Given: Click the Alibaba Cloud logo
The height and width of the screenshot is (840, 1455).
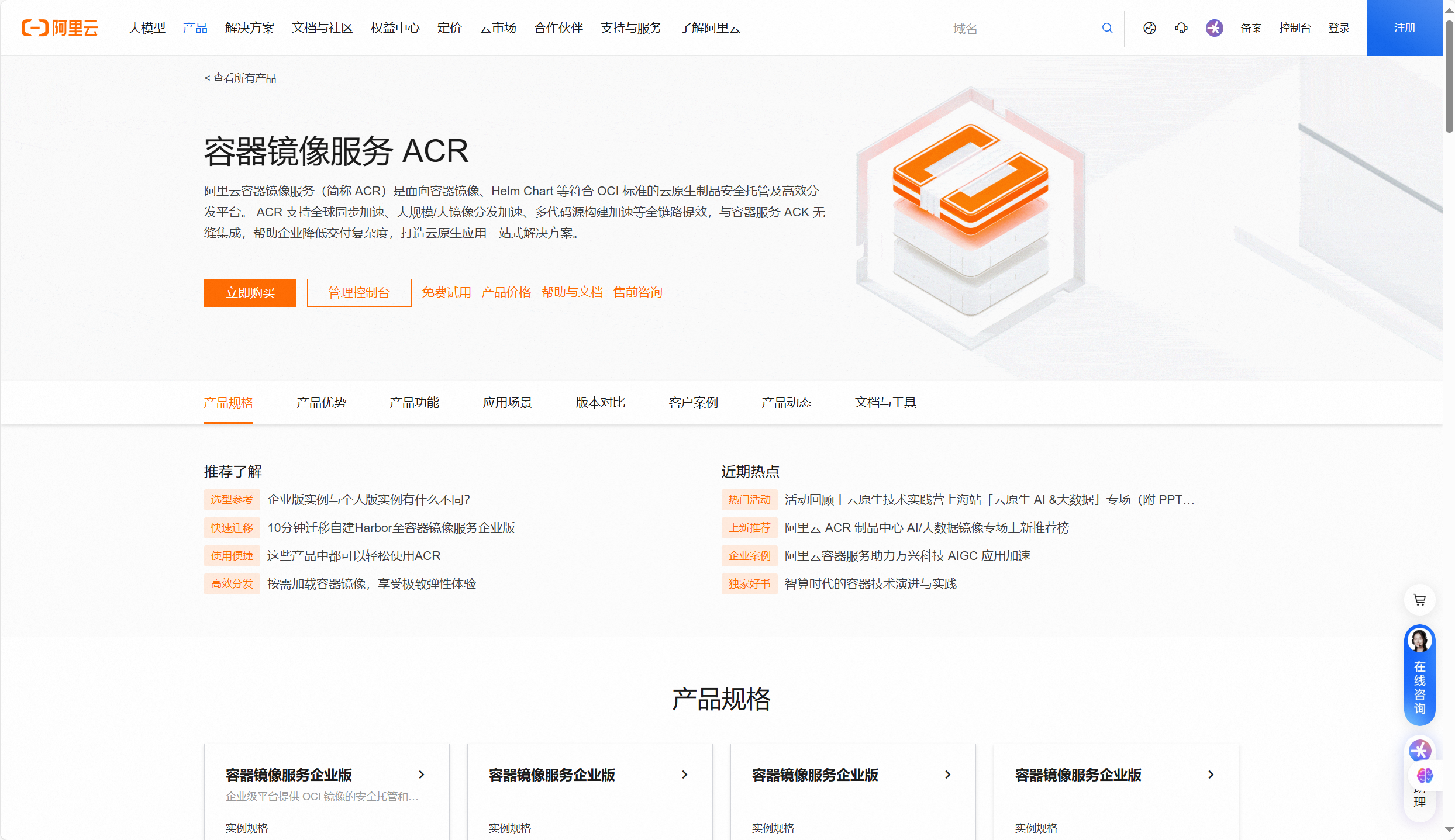Looking at the screenshot, I should [x=60, y=28].
